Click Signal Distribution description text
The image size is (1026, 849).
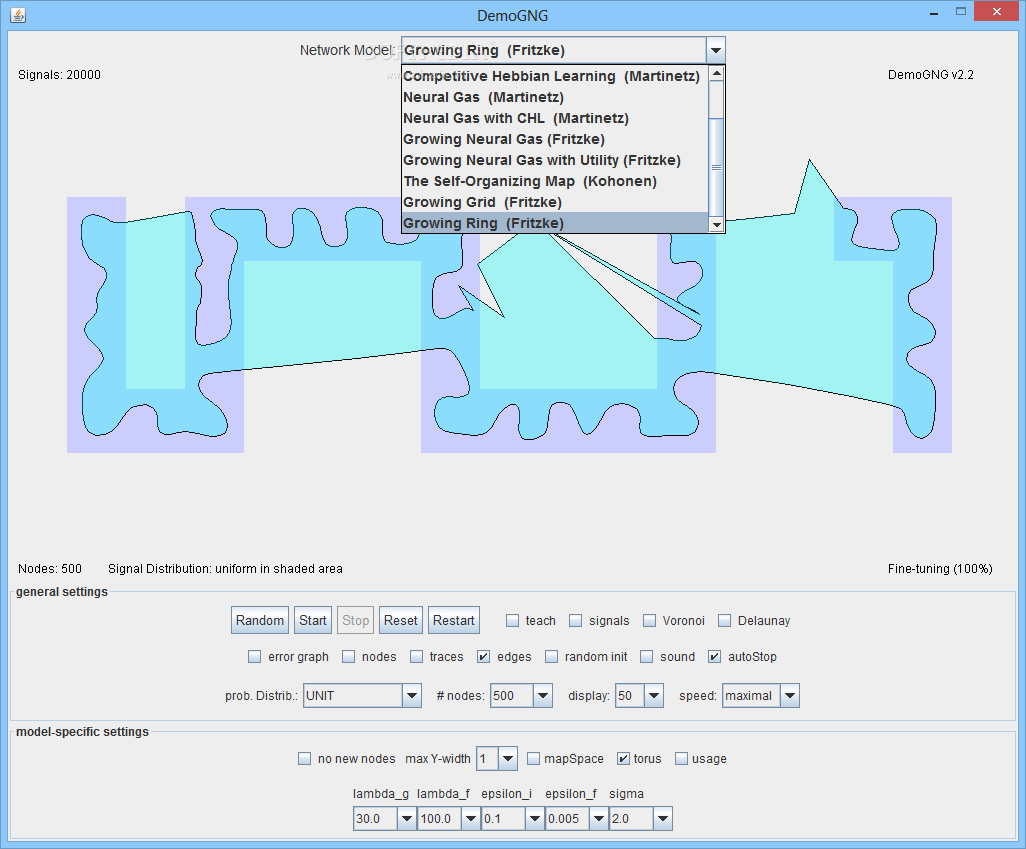pos(225,569)
